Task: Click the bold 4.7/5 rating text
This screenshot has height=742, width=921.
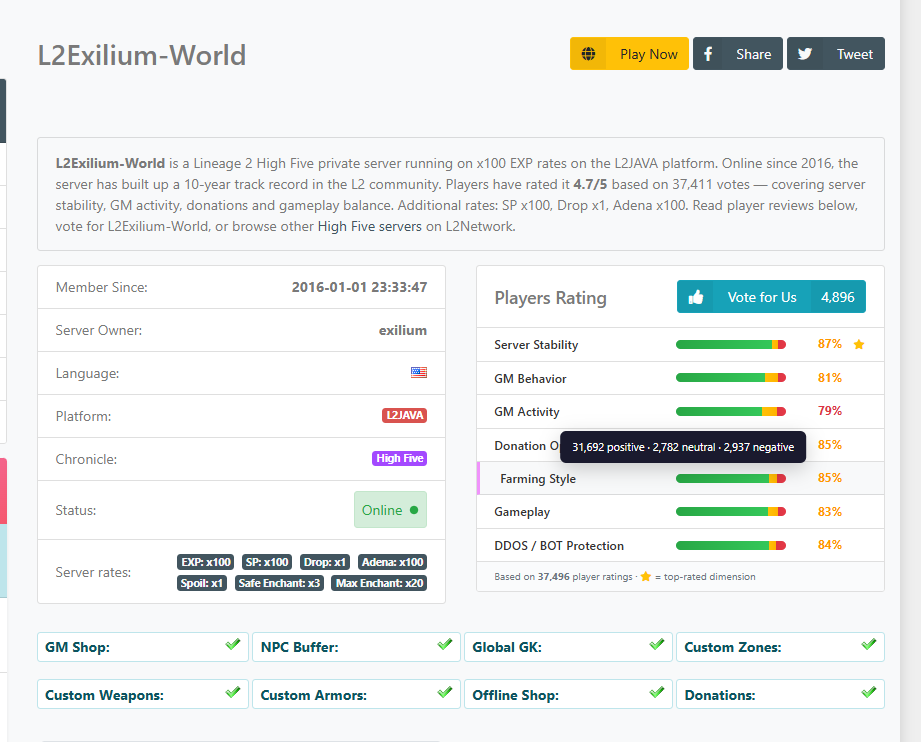Action: click(590, 184)
